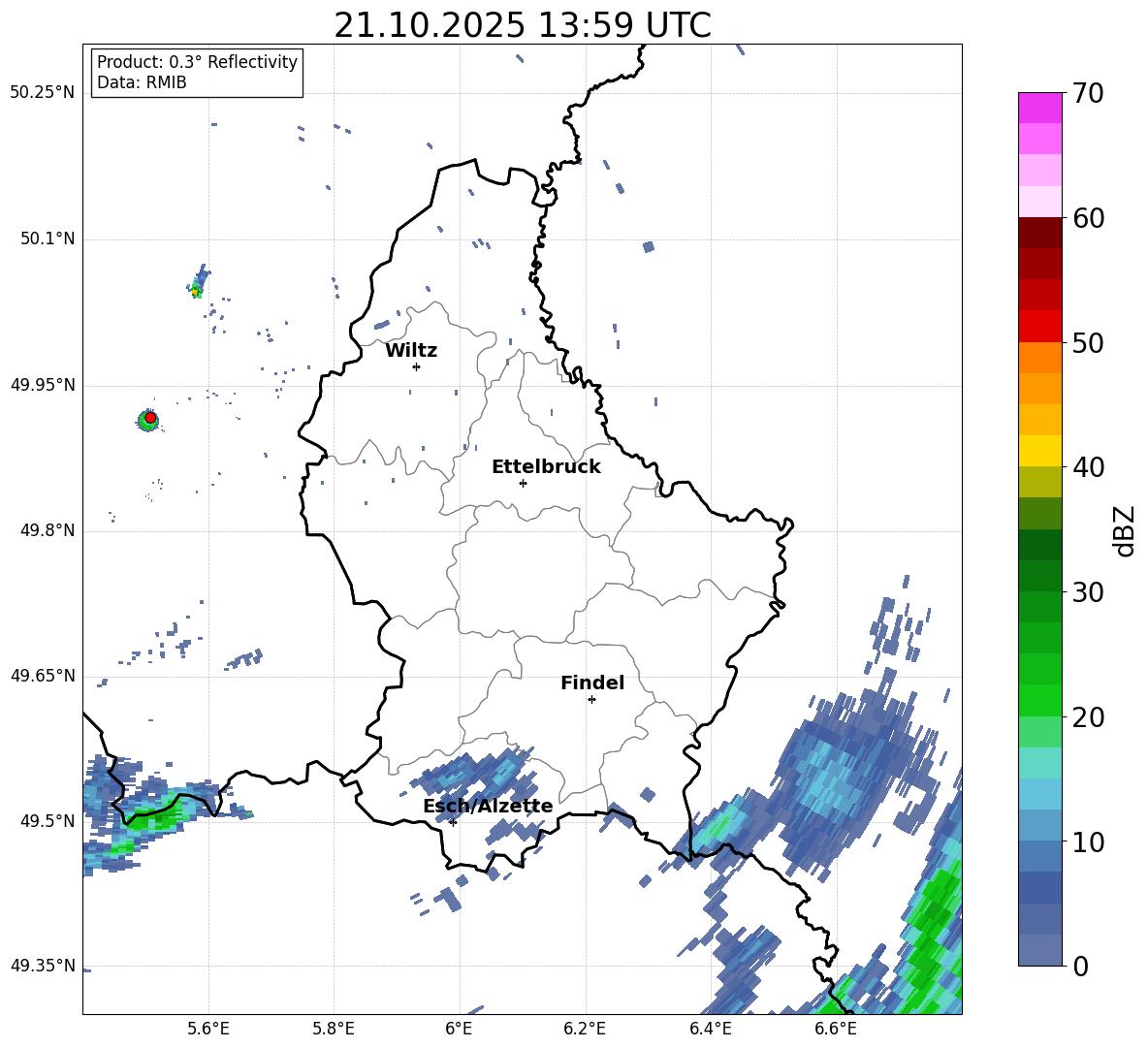
Task: Pick the yellow colorbar swatch at 40
Action: point(1039,451)
